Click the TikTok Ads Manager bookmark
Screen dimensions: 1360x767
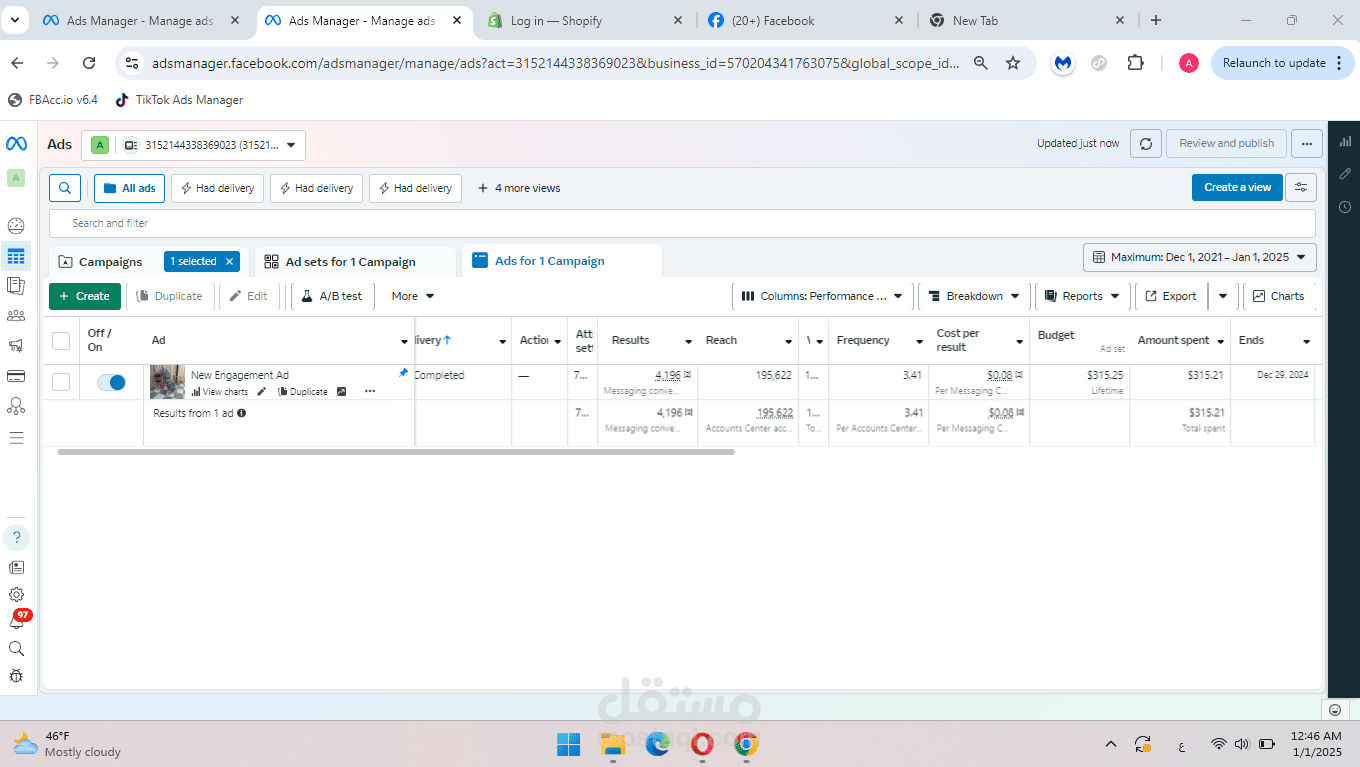[x=179, y=100]
